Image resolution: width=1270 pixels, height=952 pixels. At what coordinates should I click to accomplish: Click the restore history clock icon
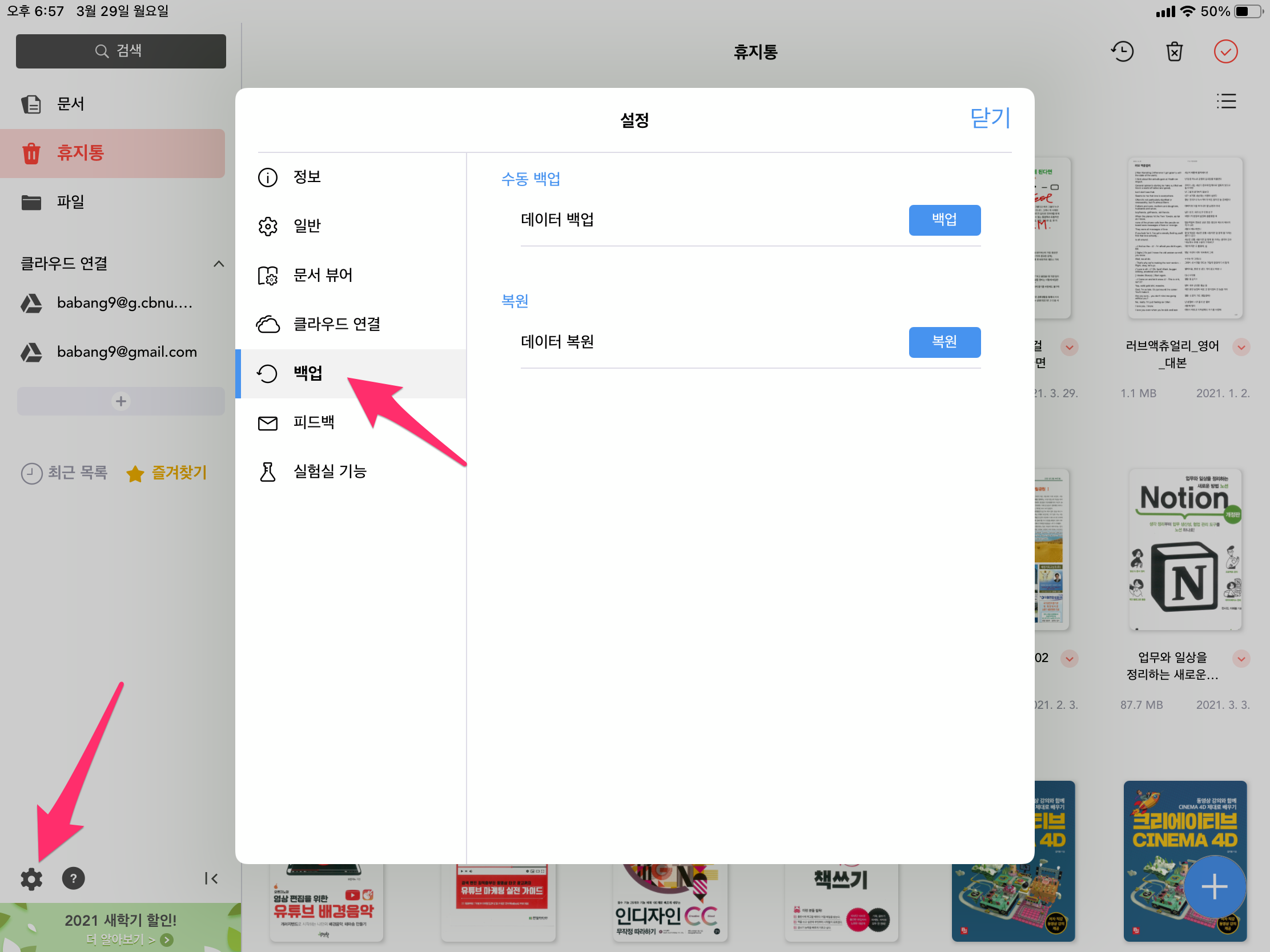coord(1122,51)
